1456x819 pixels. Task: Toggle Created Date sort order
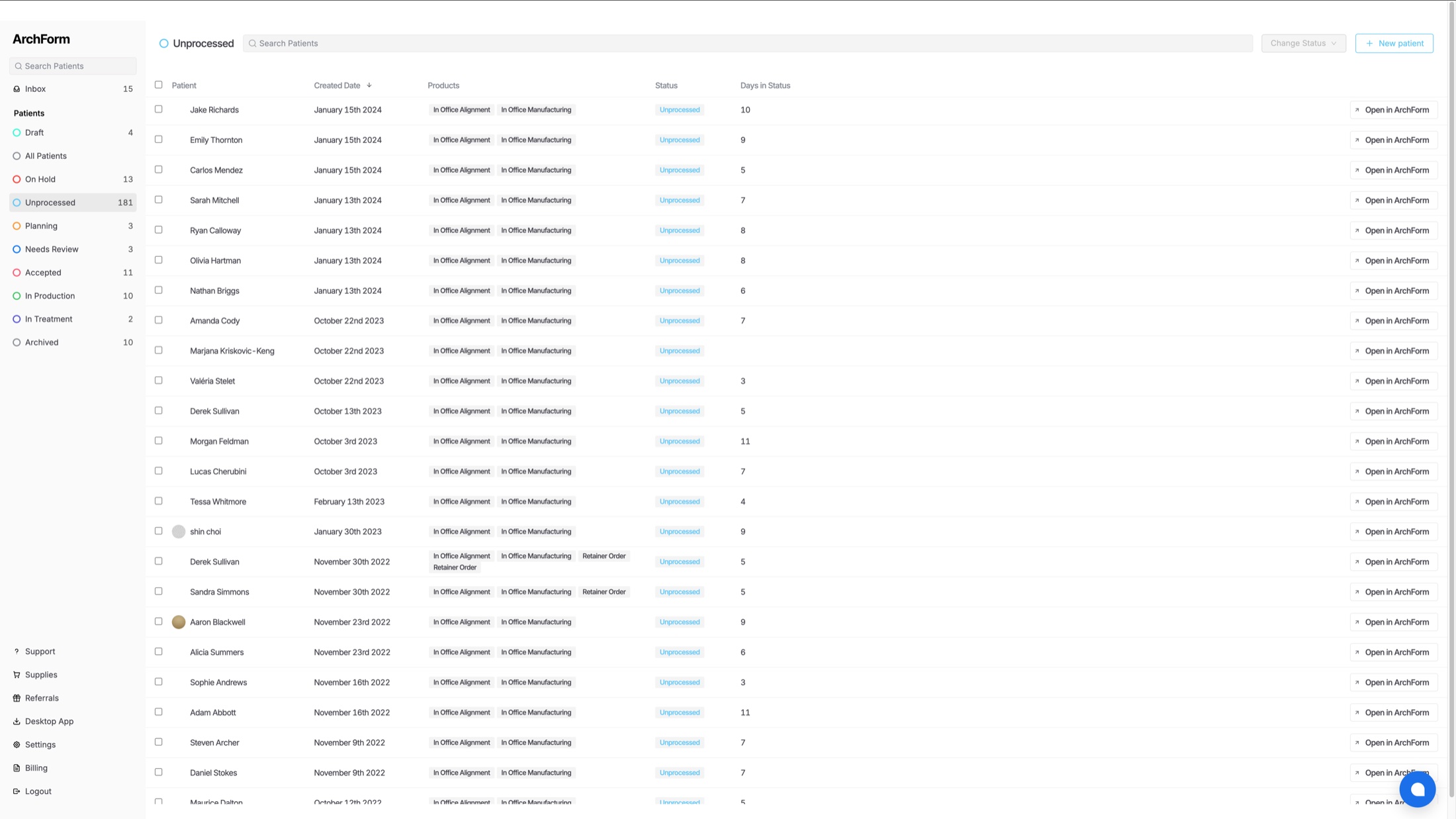[x=369, y=85]
